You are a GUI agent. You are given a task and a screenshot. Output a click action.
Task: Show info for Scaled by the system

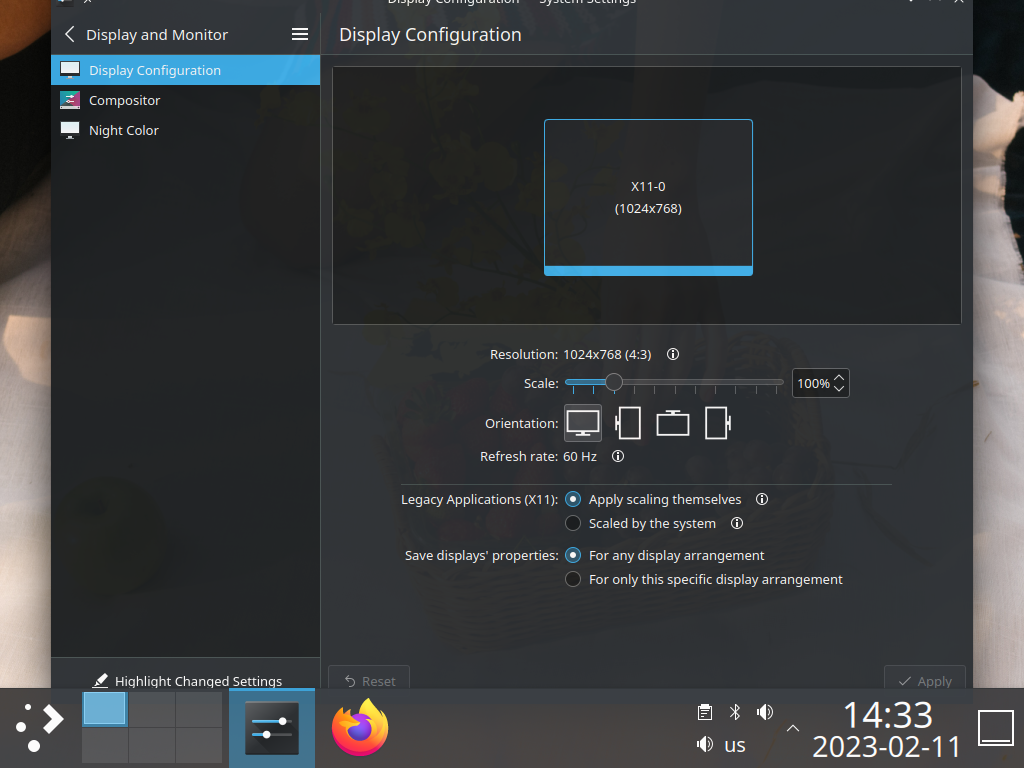[x=737, y=523]
